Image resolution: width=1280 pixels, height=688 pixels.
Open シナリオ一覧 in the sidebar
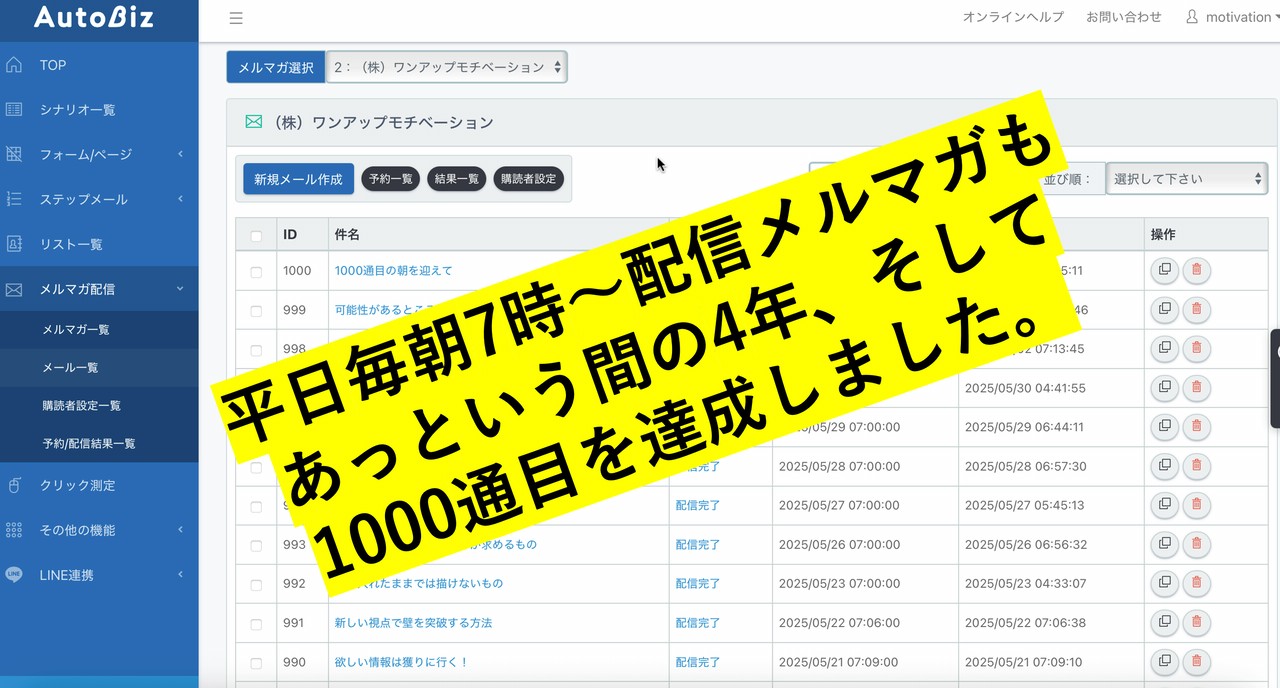[x=77, y=109]
